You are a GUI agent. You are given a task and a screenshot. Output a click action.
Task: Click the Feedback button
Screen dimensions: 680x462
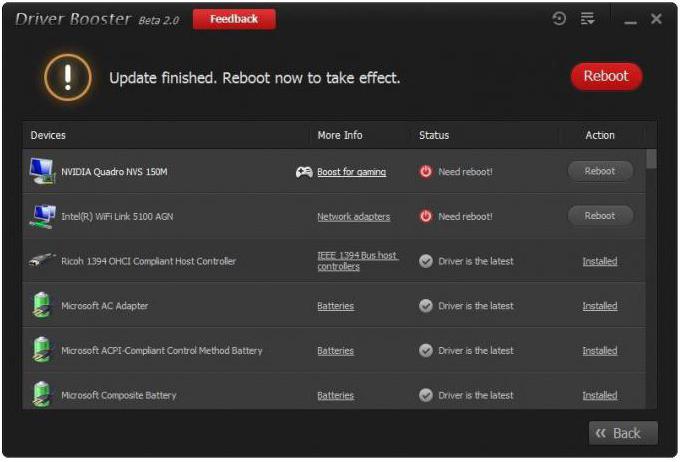pyautogui.click(x=234, y=19)
